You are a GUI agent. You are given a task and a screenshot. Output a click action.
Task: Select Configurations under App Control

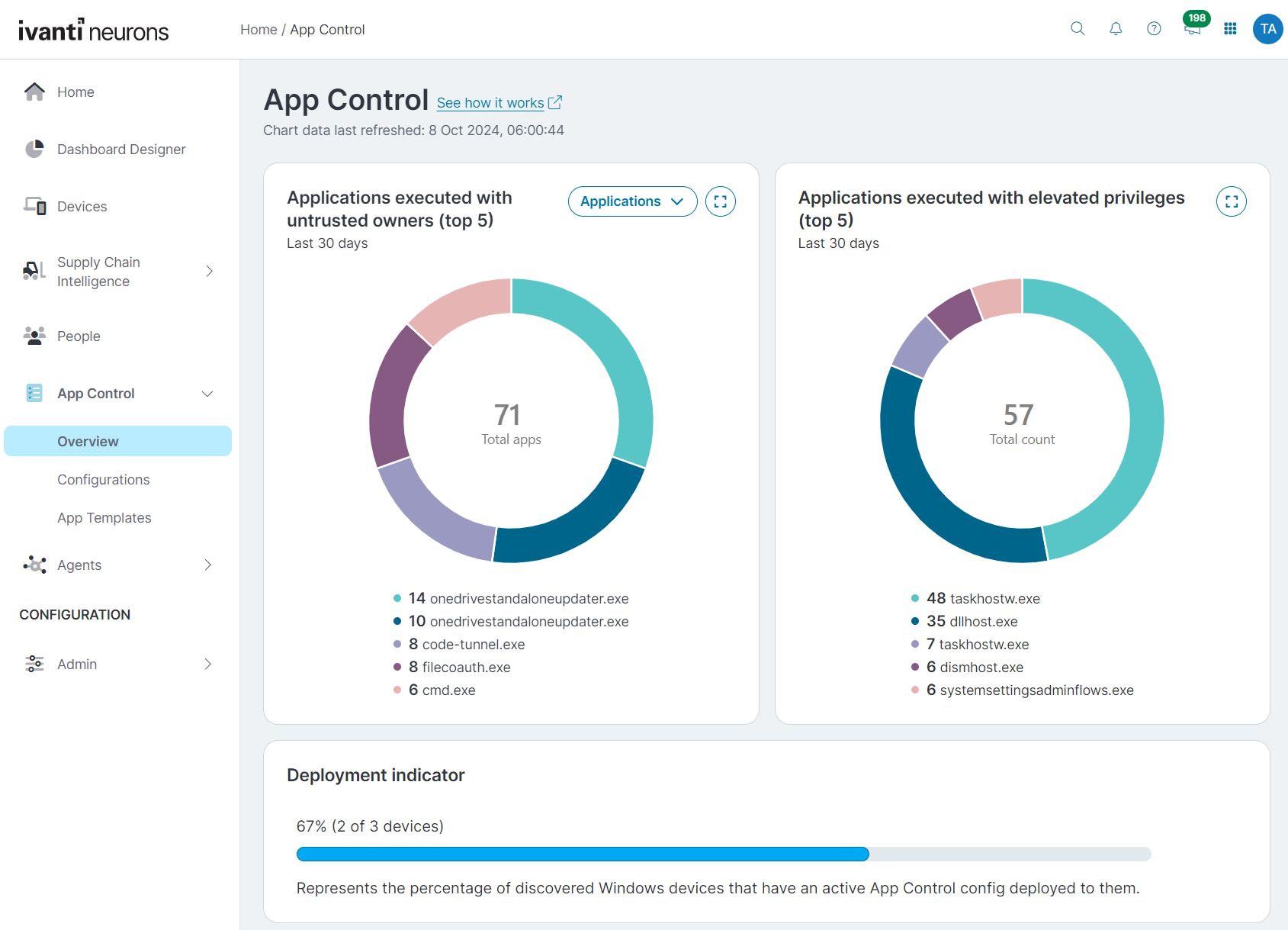pyautogui.click(x=104, y=480)
